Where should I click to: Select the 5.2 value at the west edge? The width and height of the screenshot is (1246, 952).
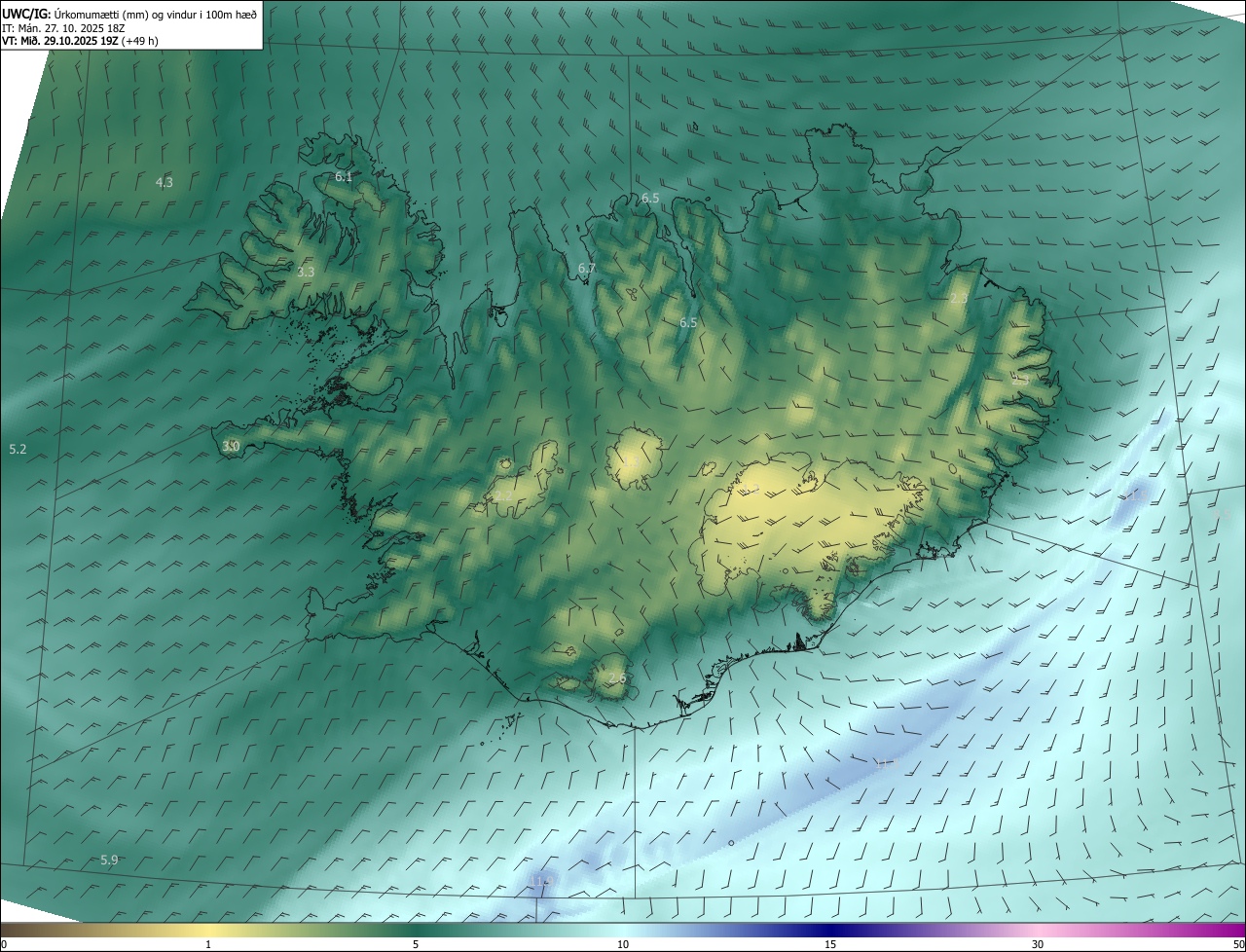[18, 449]
